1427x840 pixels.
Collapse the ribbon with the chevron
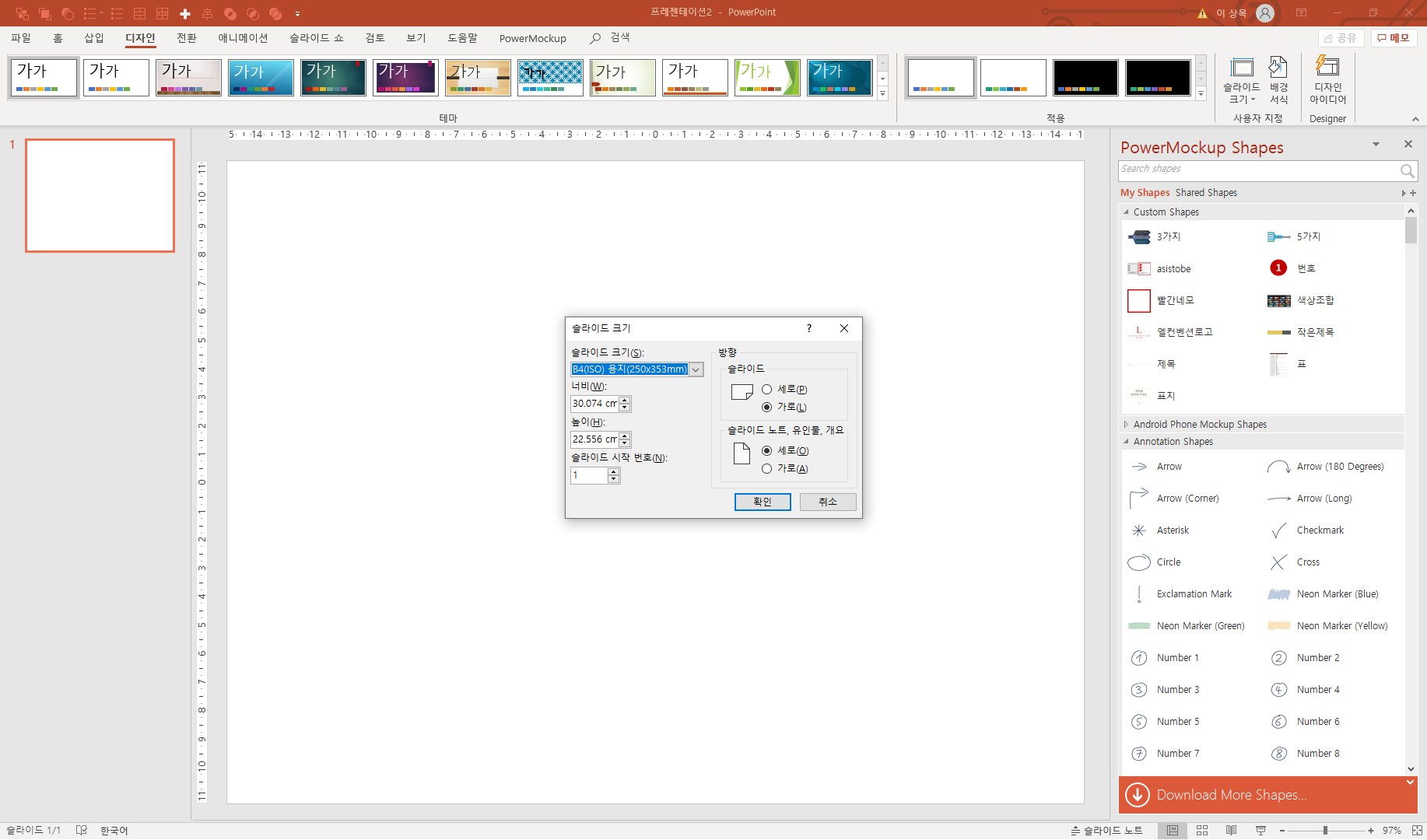click(1415, 119)
